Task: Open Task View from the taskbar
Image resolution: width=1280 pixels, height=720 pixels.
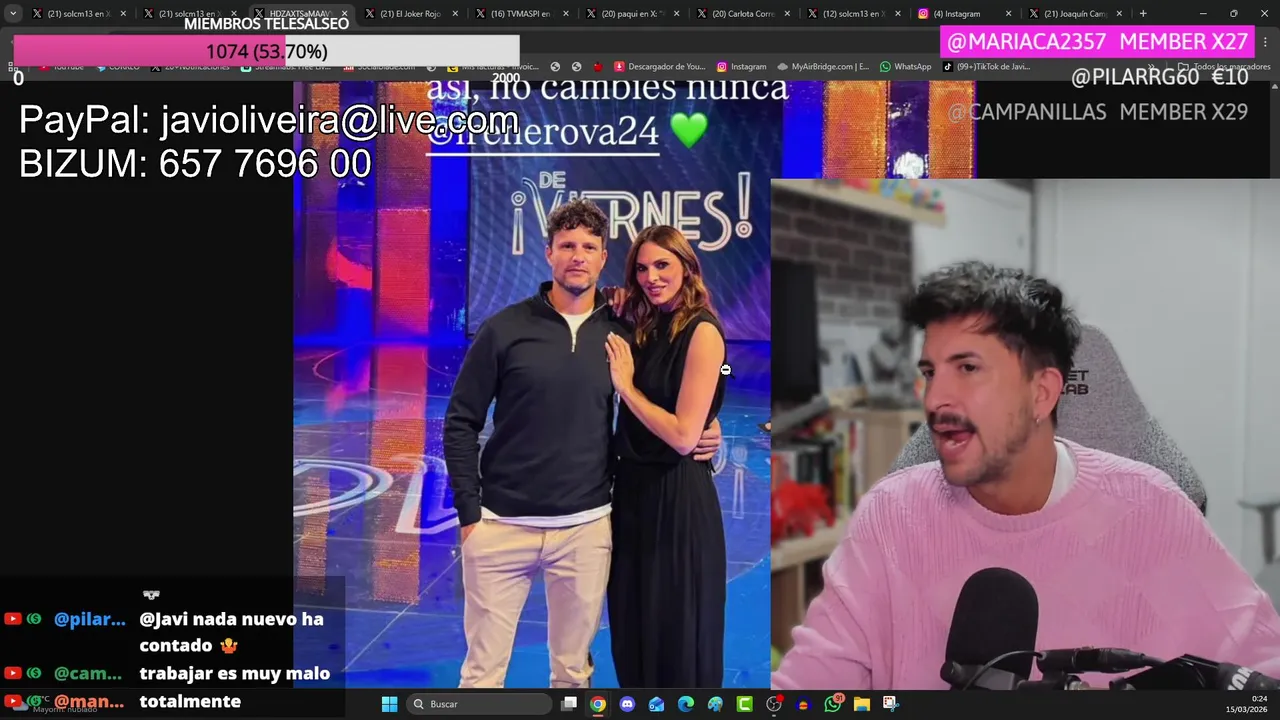Action: (569, 704)
